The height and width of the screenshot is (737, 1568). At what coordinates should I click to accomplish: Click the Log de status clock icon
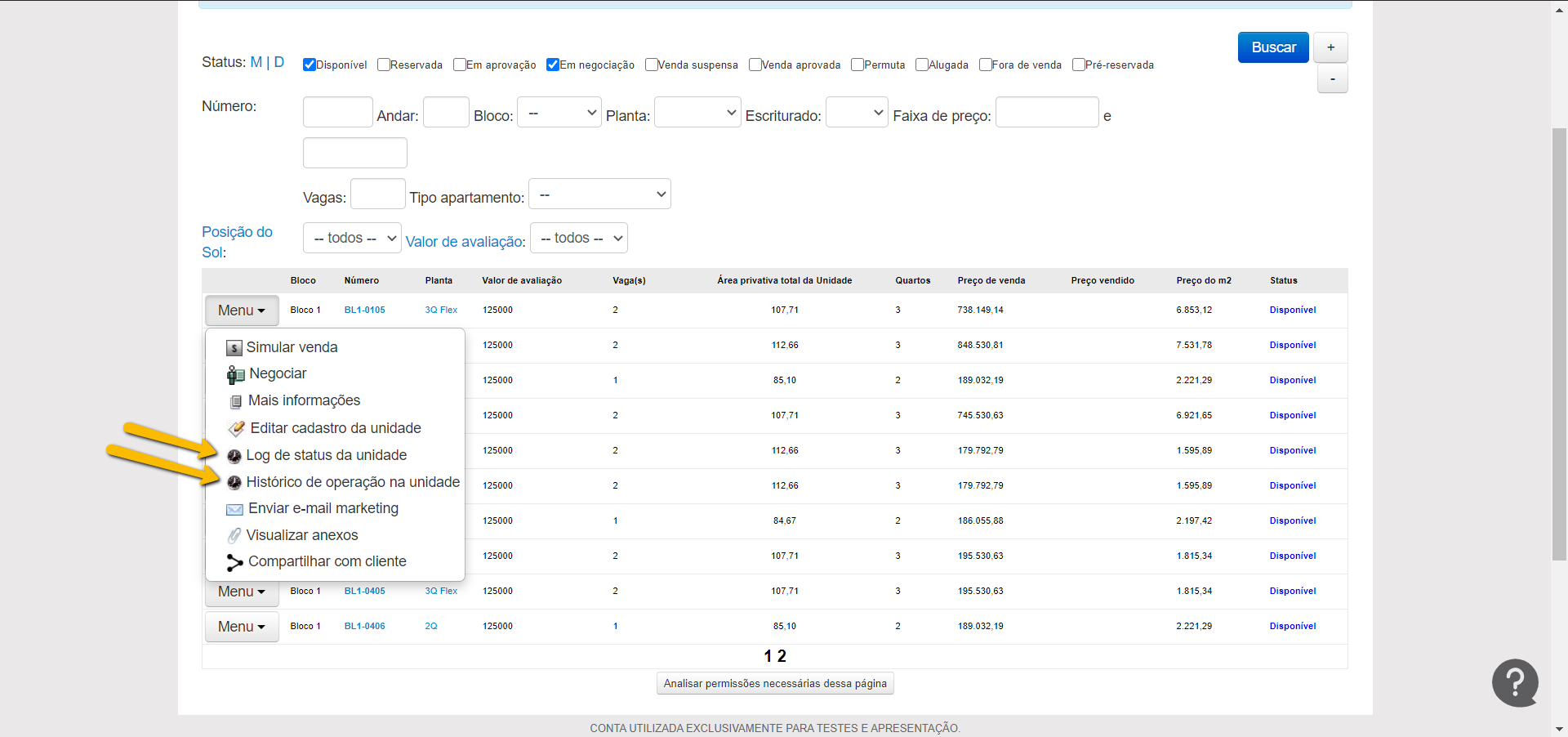coord(234,456)
